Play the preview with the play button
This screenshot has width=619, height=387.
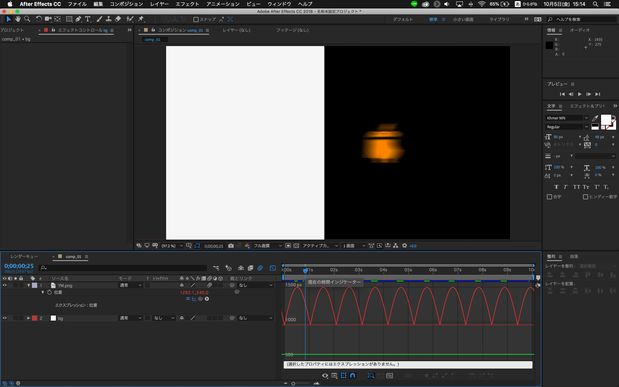580,94
